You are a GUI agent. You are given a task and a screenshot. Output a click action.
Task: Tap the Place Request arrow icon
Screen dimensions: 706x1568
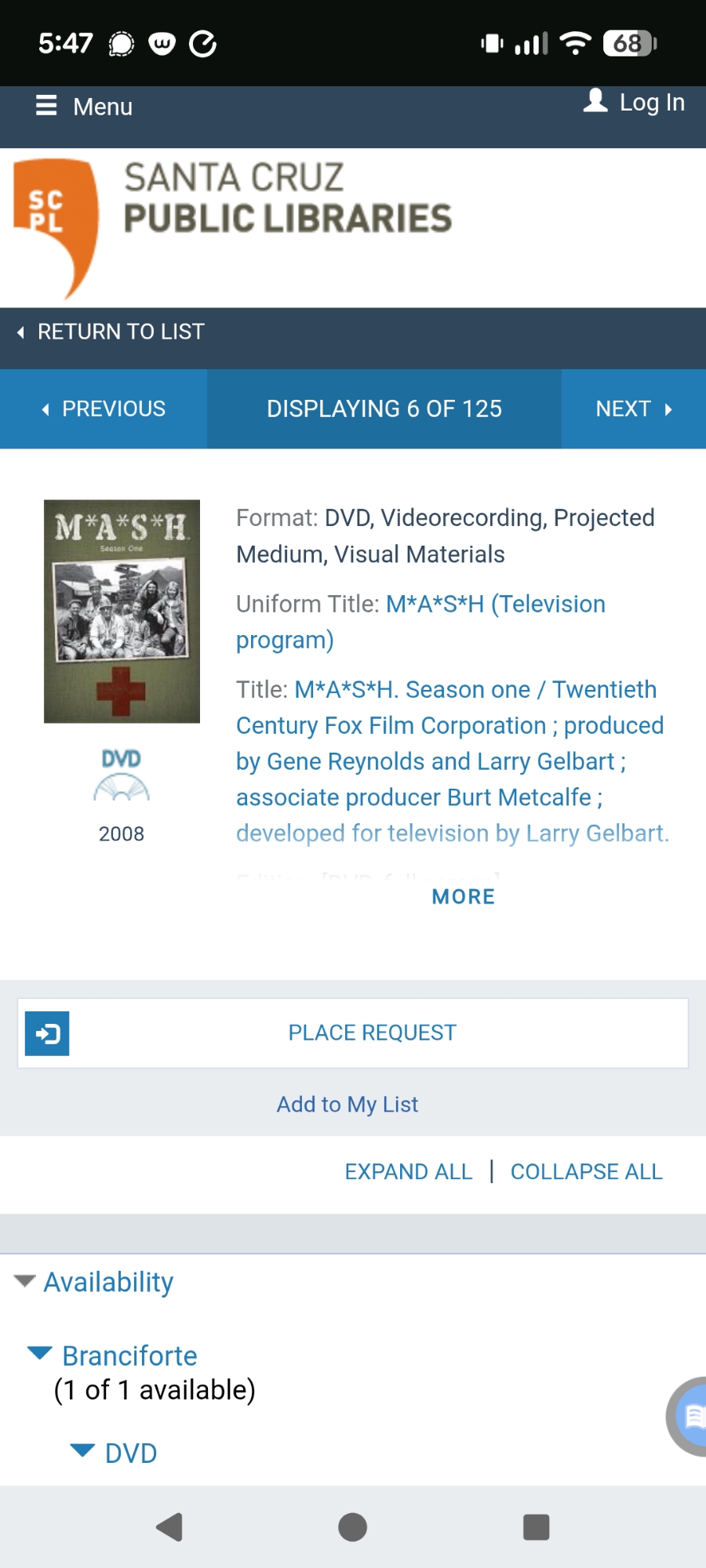(47, 1033)
